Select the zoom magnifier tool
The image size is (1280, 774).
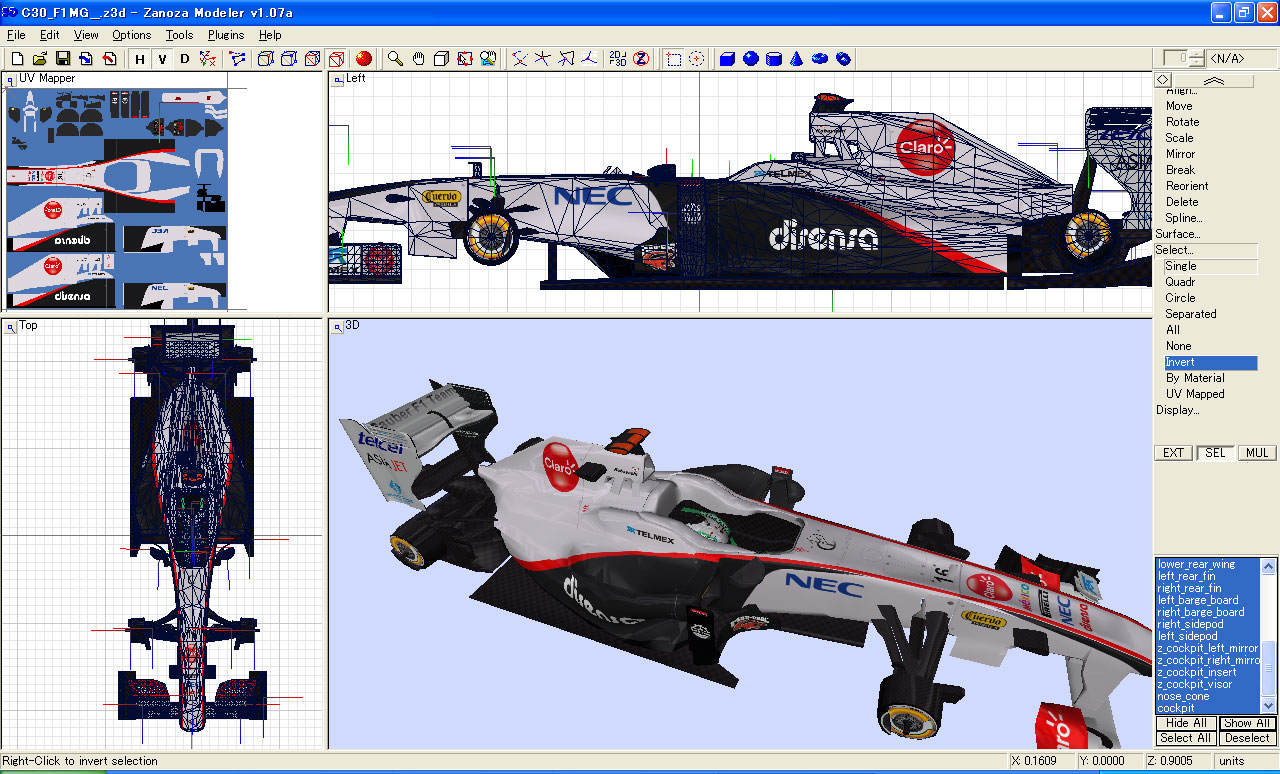(395, 59)
